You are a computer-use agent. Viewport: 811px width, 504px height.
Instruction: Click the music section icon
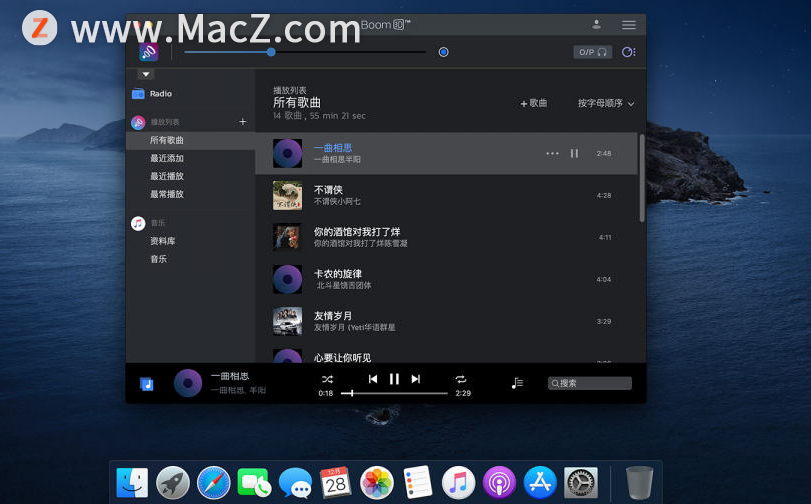138,223
